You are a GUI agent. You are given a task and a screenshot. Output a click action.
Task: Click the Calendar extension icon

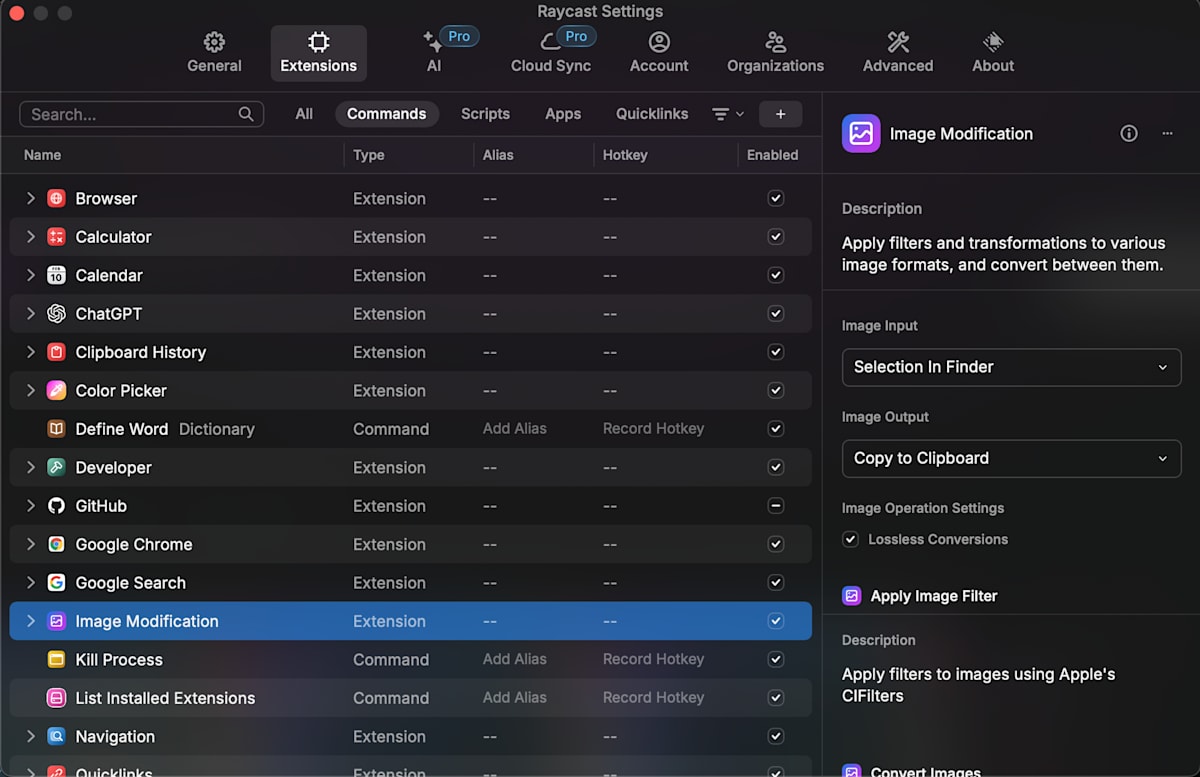coord(57,275)
